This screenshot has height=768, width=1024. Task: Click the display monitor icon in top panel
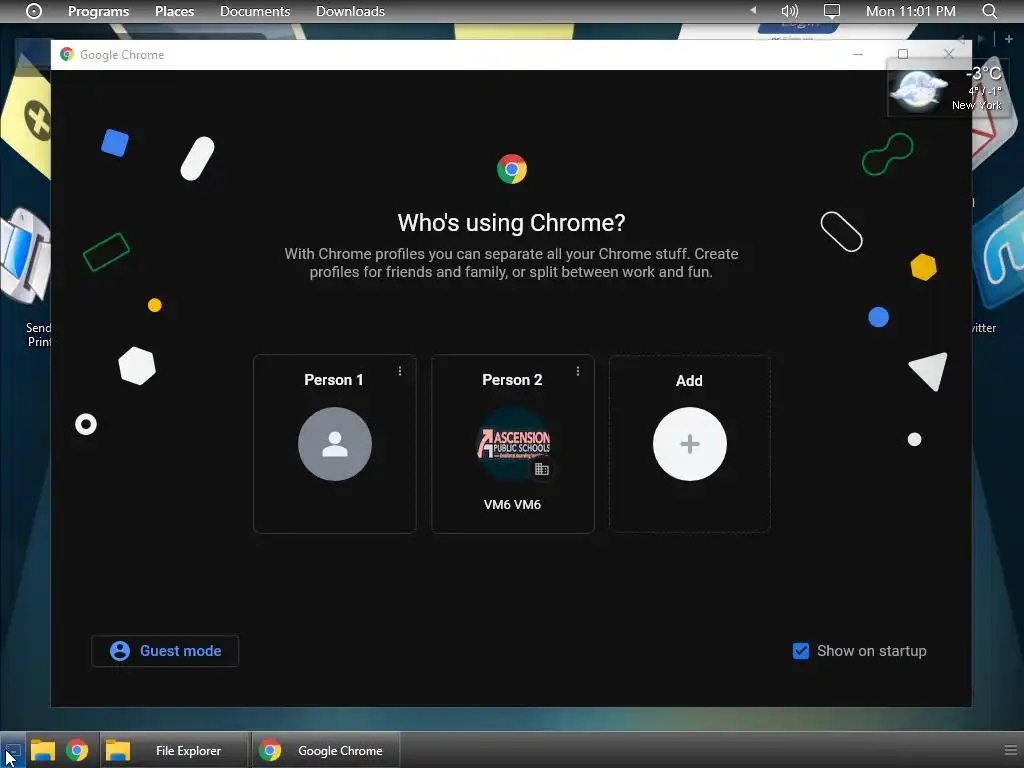tap(831, 11)
